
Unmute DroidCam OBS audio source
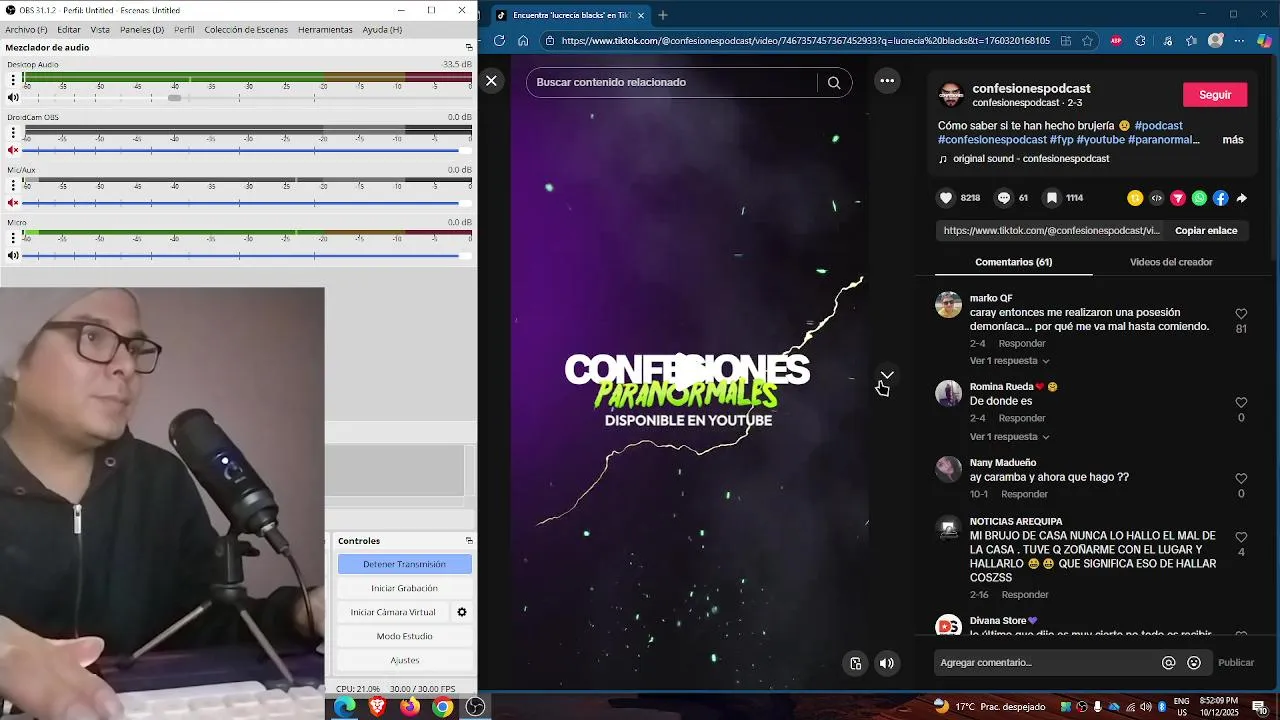[x=13, y=150]
